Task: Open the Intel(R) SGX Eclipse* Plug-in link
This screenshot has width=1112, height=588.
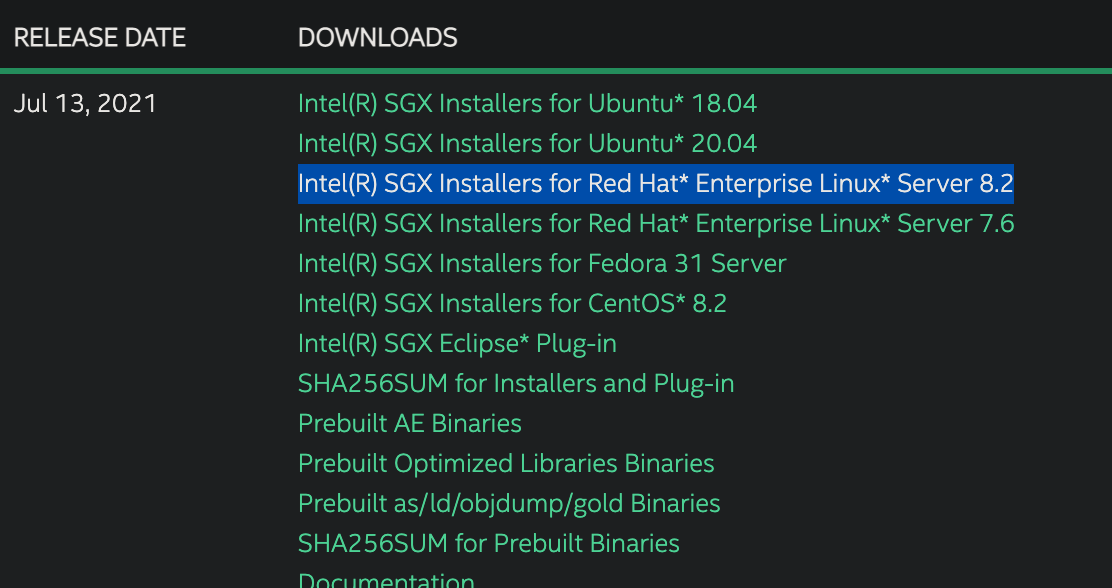Action: pos(455,343)
